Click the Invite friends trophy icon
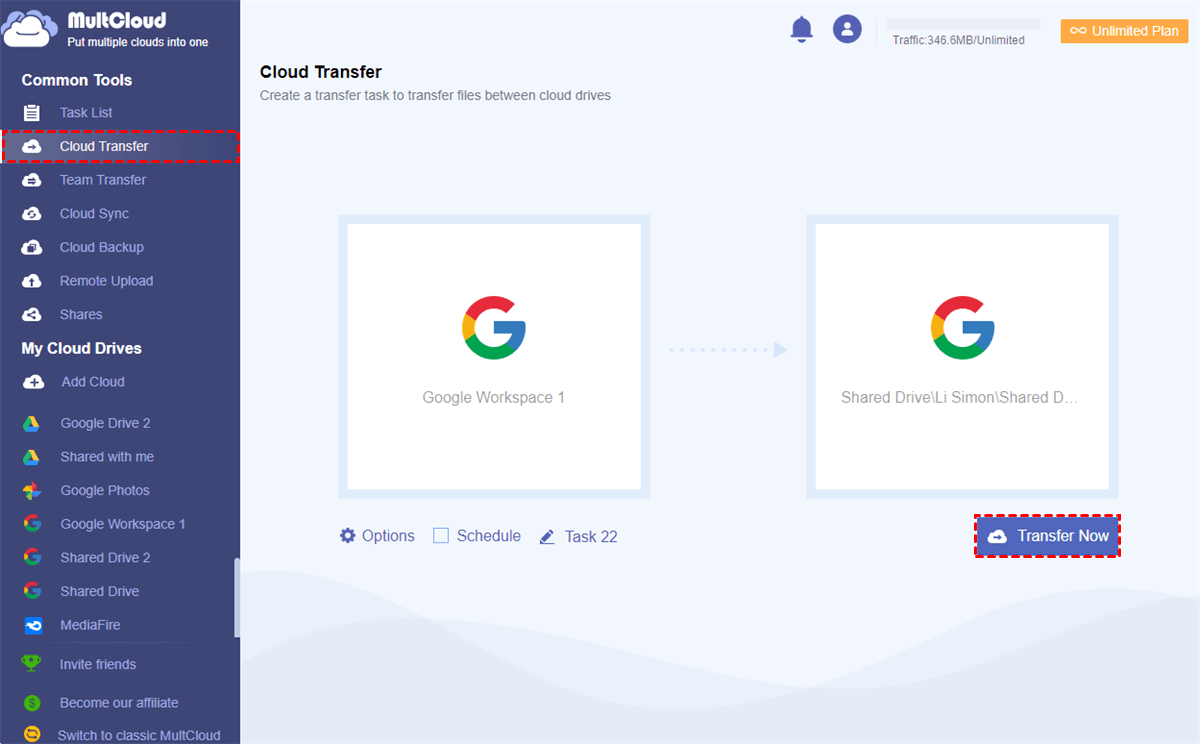This screenshot has height=744, width=1200. point(32,664)
